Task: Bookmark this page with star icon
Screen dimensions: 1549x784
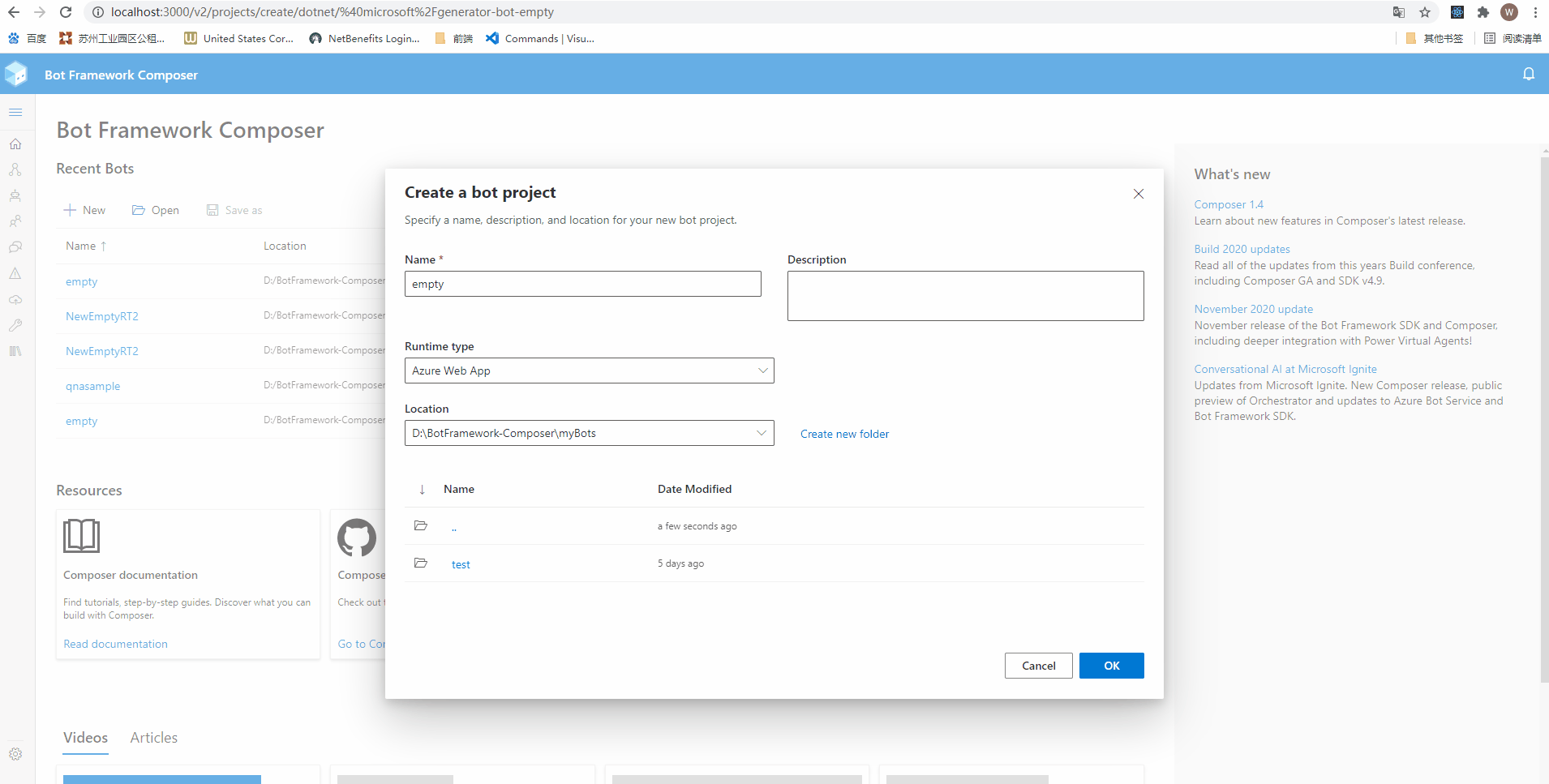Action: click(1425, 12)
